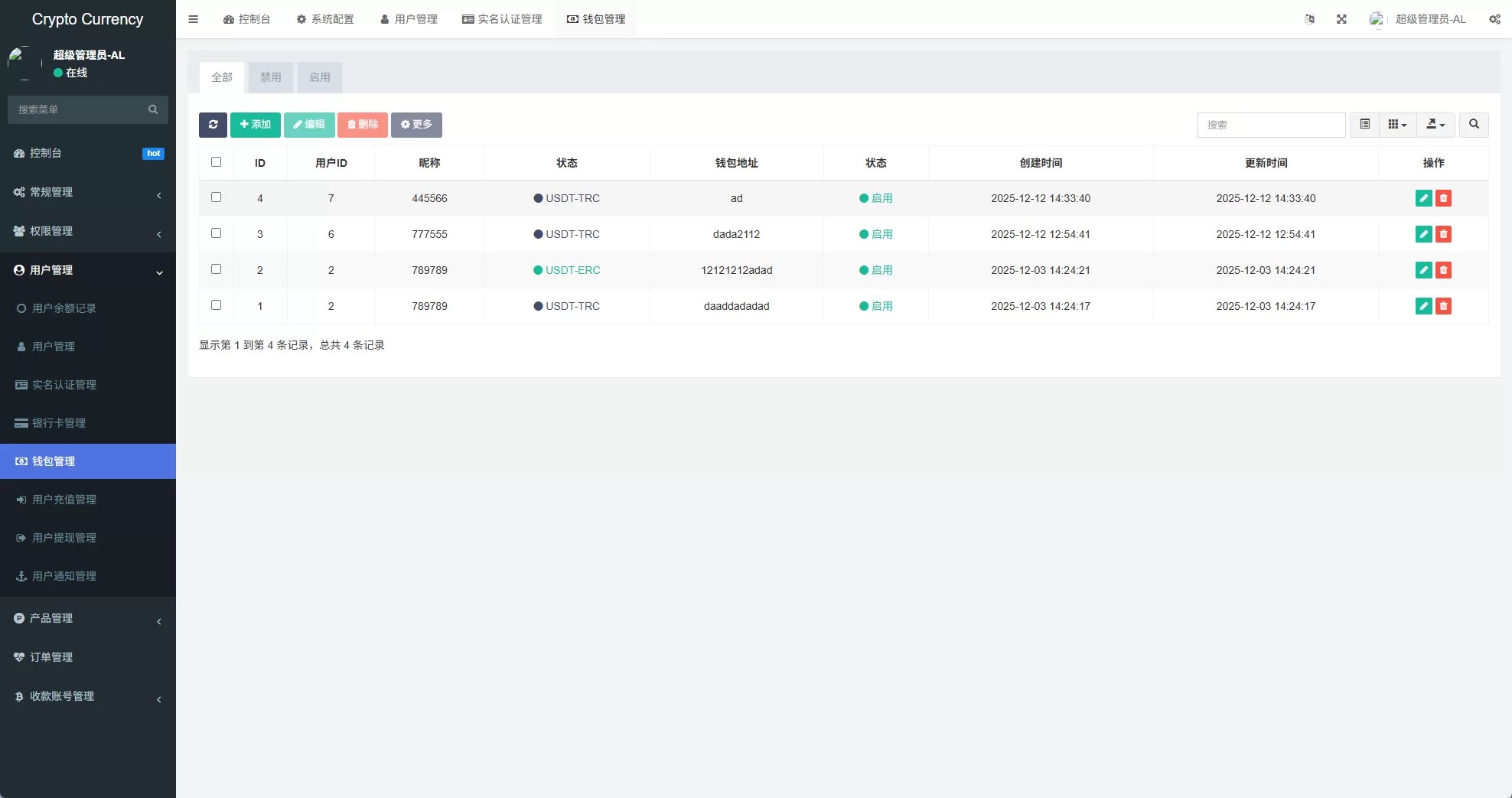1512x798 pixels.
Task: Click the search magnifier icon beside the export button
Action: 1473,124
